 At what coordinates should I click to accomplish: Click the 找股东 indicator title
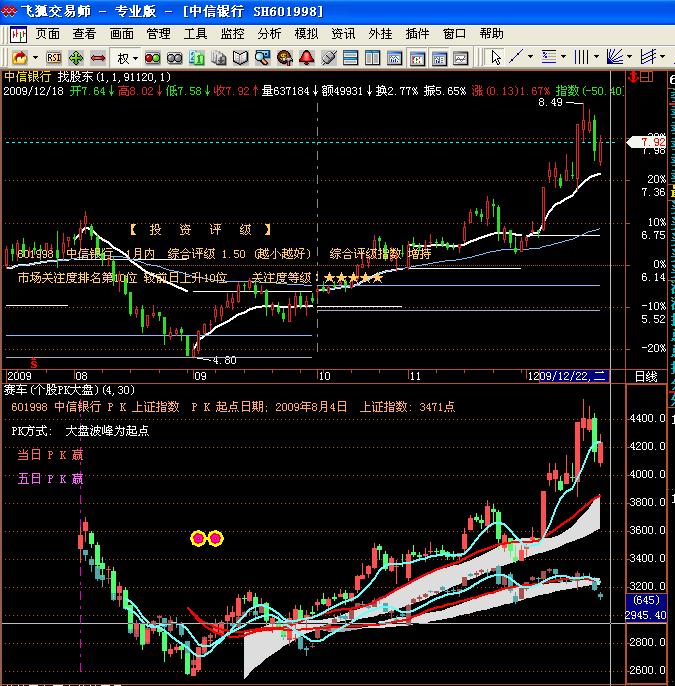pyautogui.click(x=114, y=77)
